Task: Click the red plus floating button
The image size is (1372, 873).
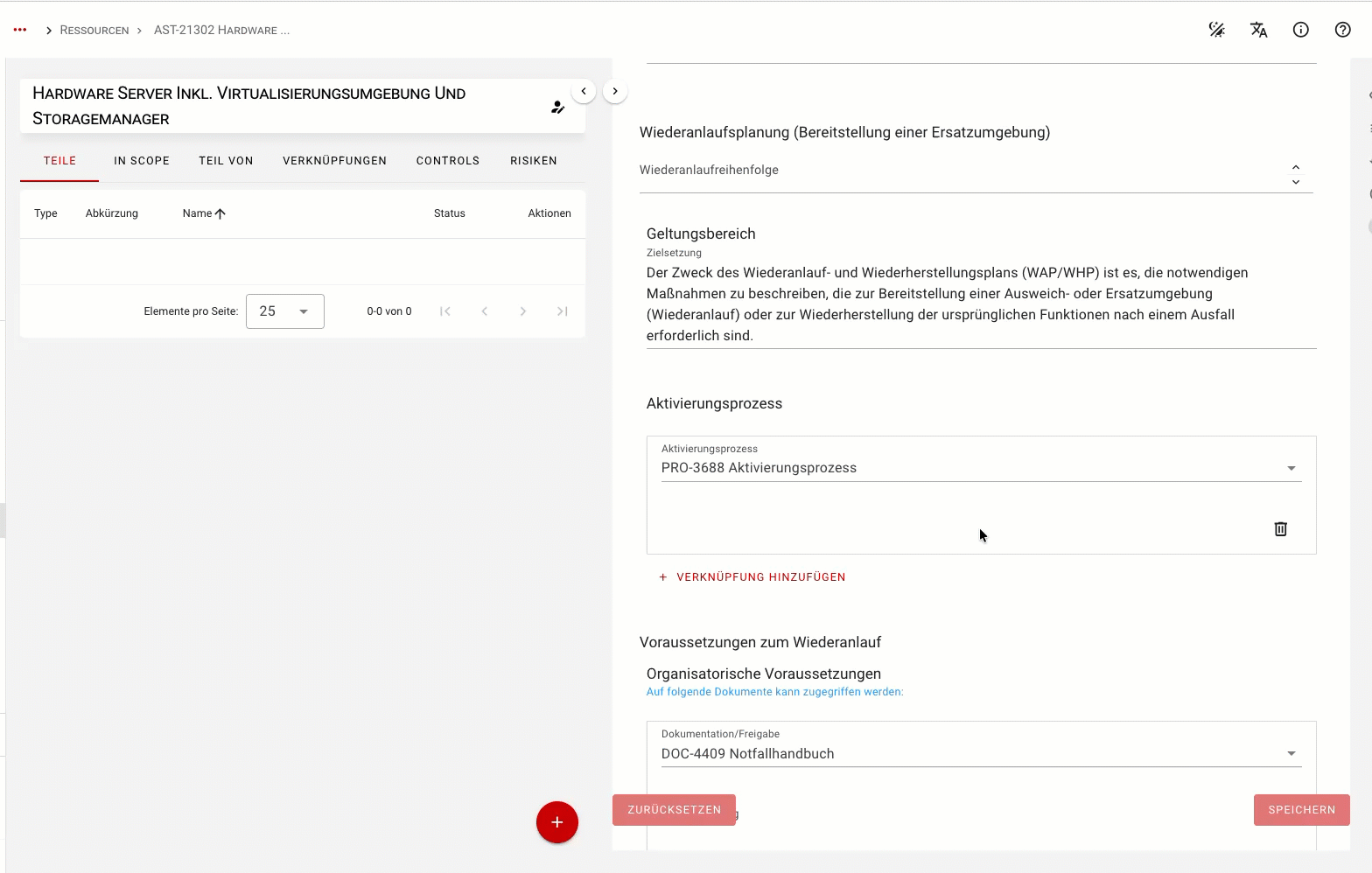Action: point(557,822)
